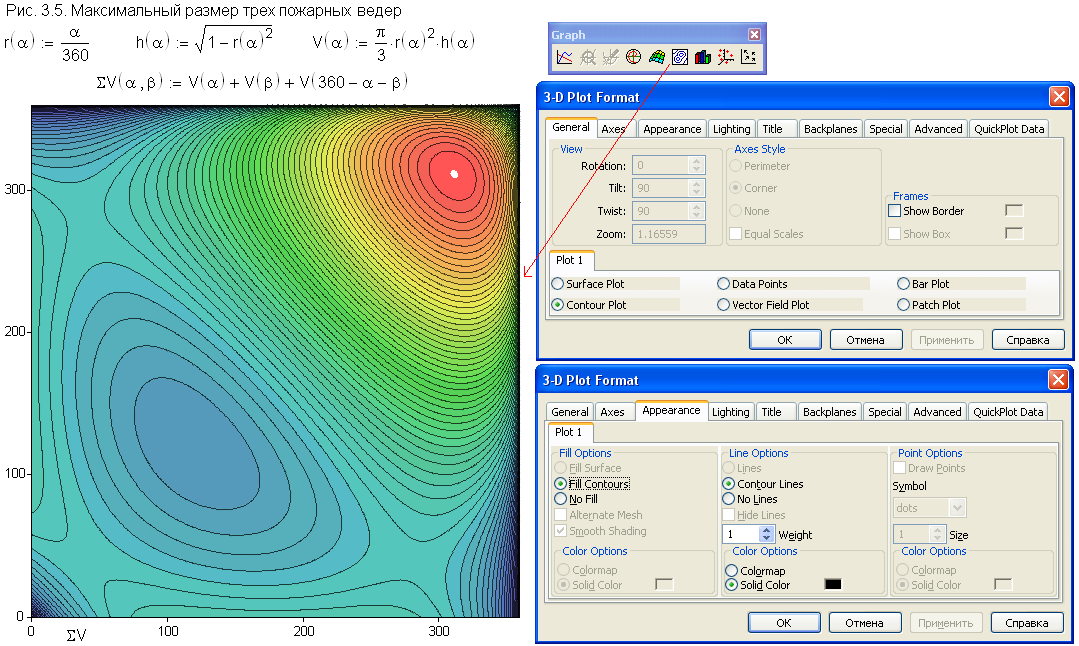This screenshot has width=1079, height=646.
Task: Open Lighting tab in General-tab dialog
Action: (x=731, y=129)
